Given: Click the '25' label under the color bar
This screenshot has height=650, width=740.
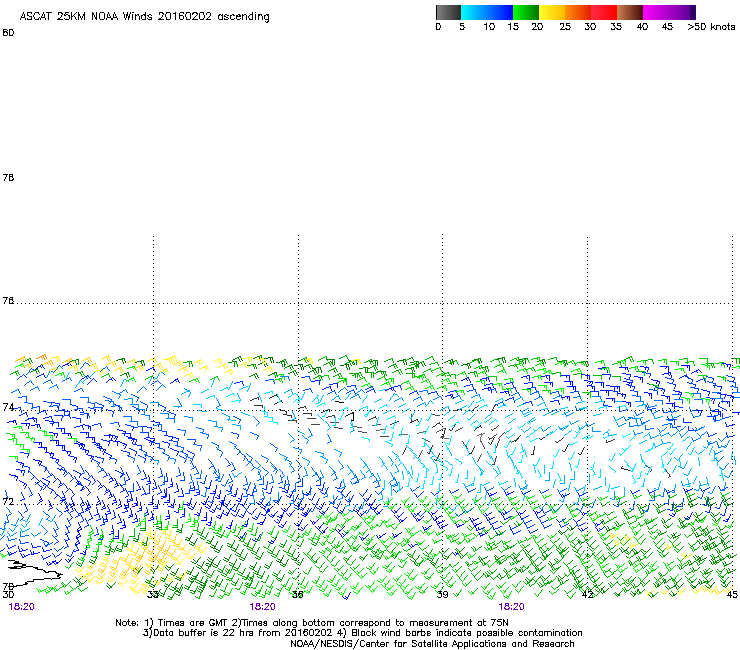Looking at the screenshot, I should (565, 27).
